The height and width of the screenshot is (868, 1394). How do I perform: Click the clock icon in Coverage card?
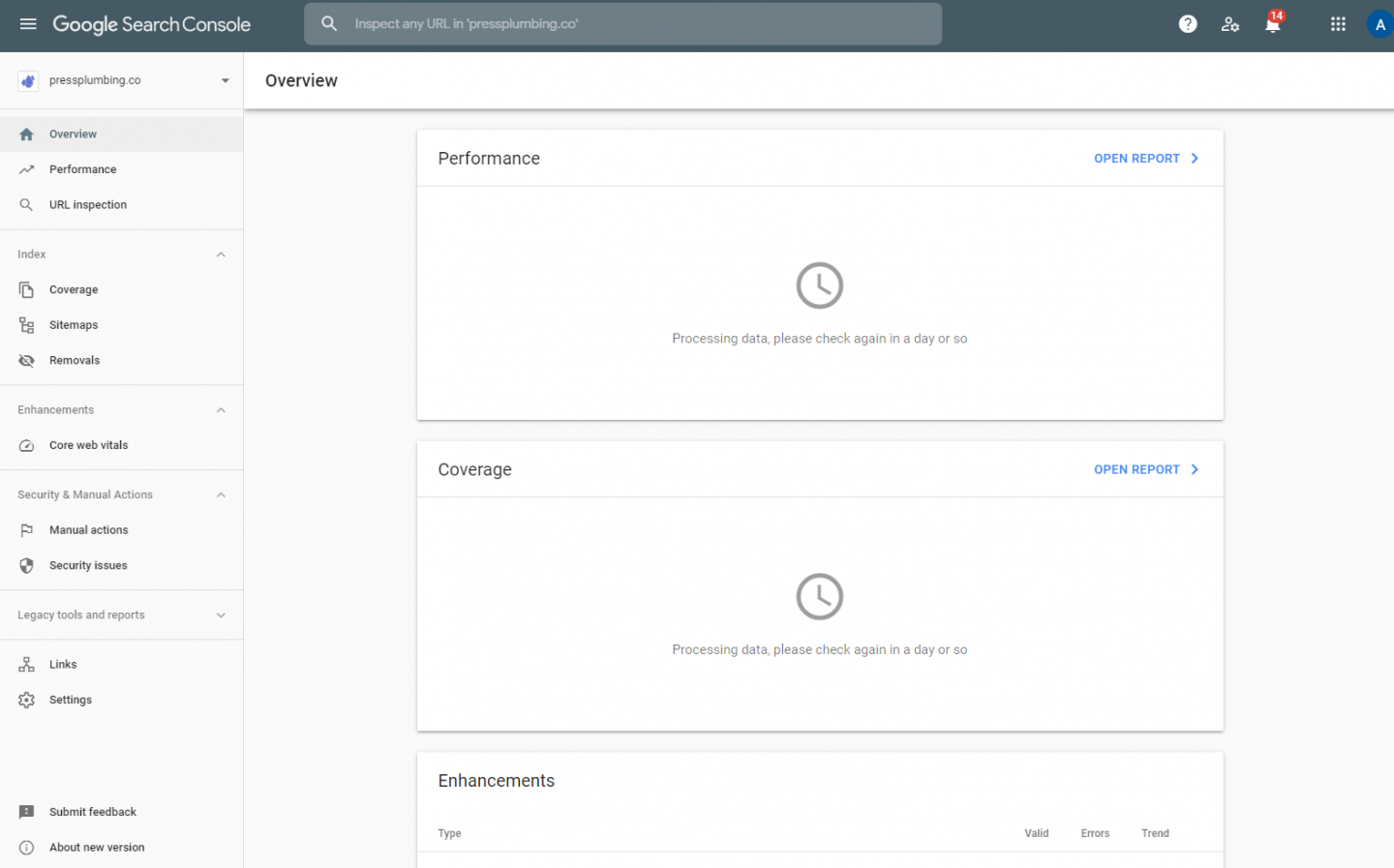coord(820,597)
